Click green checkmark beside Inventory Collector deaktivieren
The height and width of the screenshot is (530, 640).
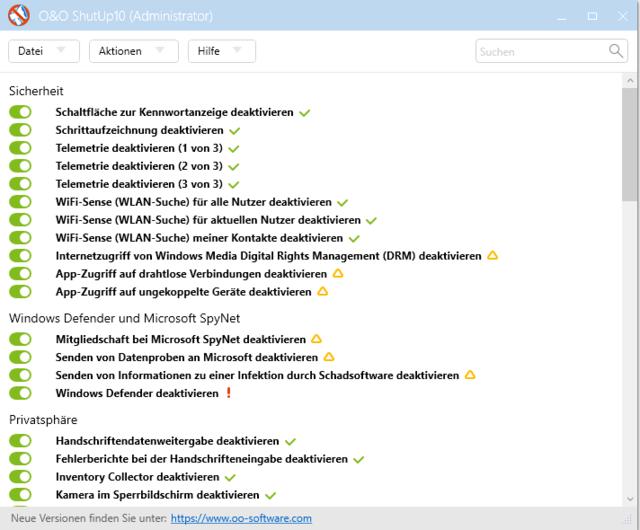(230, 478)
